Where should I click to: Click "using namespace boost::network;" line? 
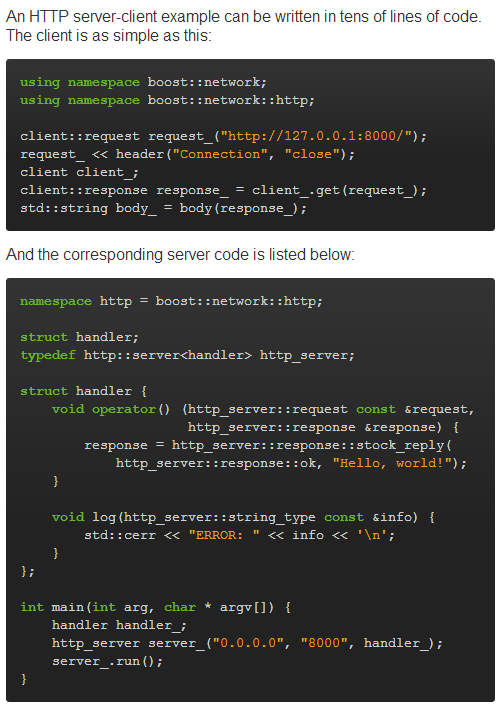(143, 82)
